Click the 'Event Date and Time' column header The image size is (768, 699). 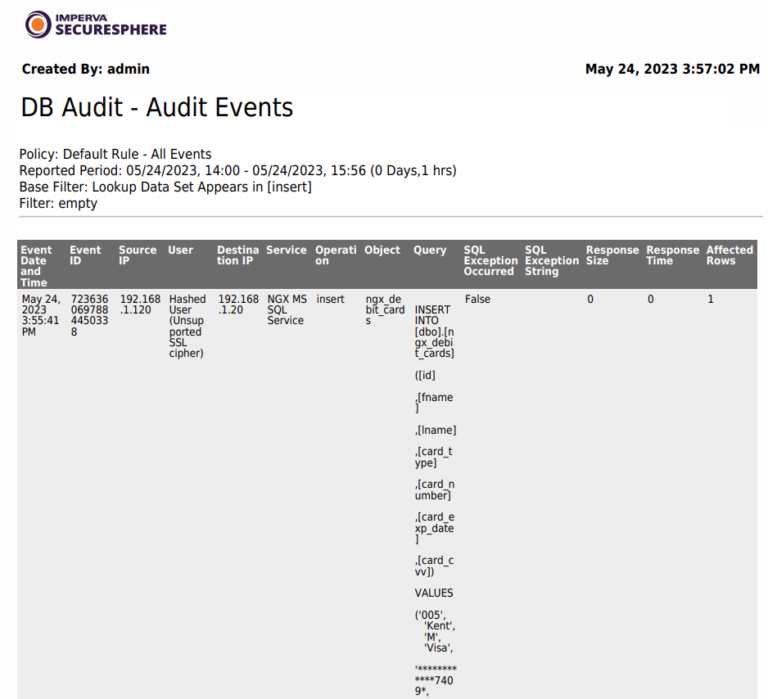[37, 266]
